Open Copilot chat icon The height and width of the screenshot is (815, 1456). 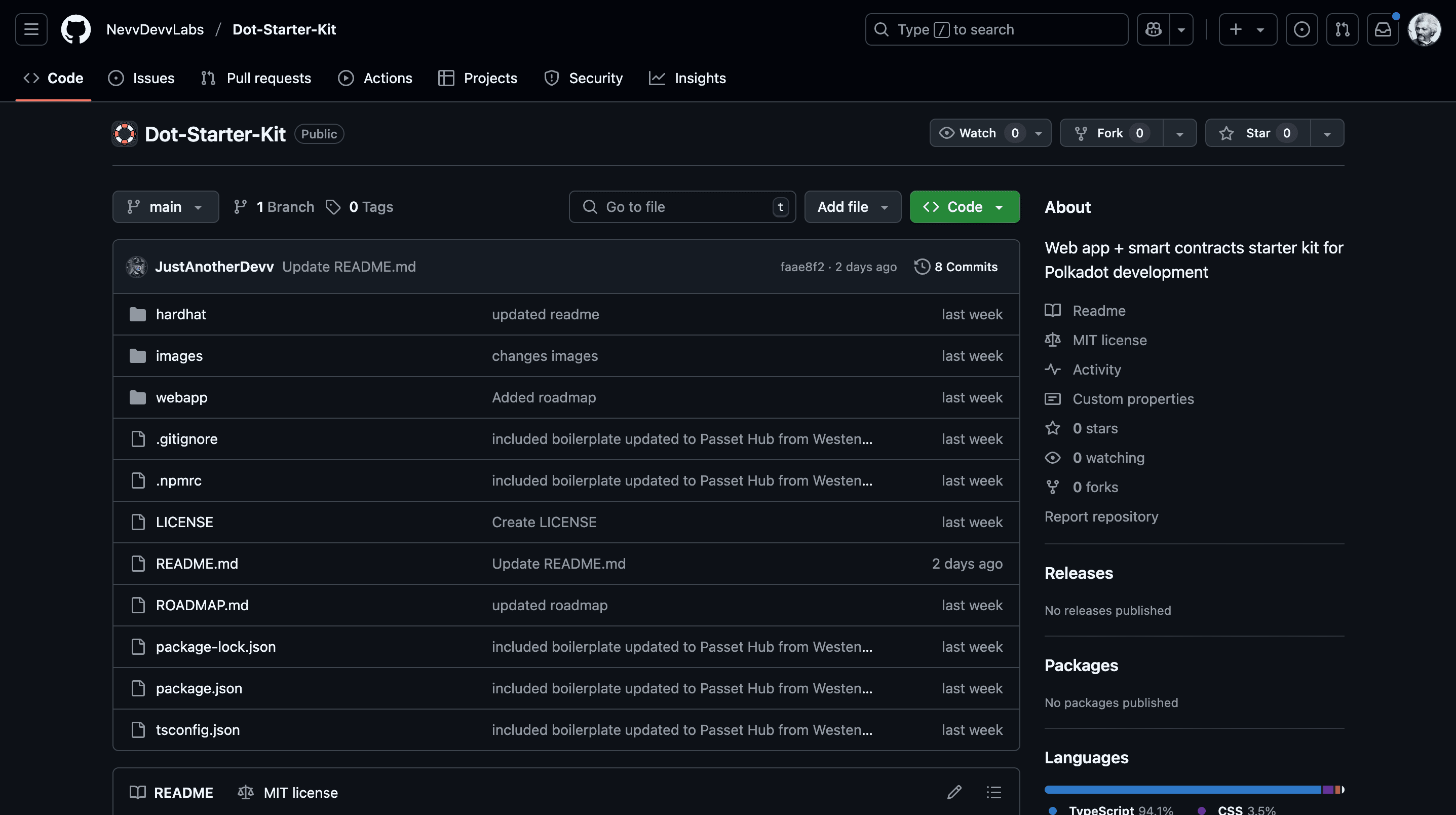click(1154, 29)
